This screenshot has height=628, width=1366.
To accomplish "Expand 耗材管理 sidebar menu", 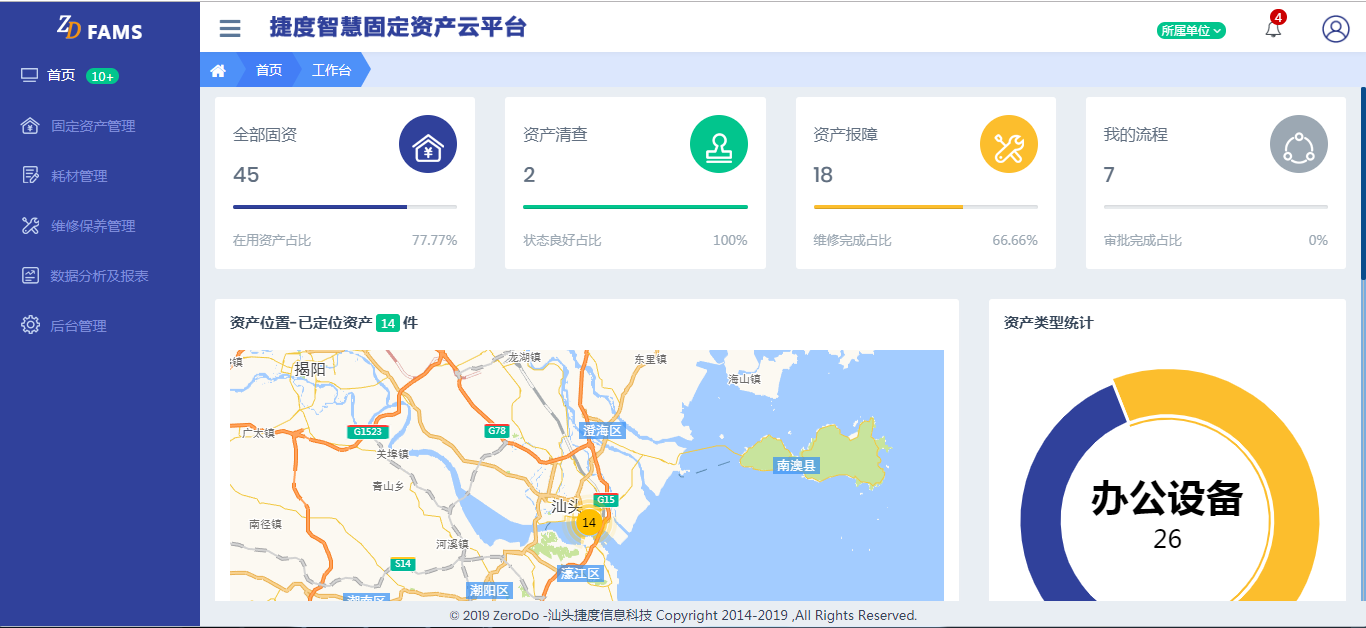I will 79,176.
